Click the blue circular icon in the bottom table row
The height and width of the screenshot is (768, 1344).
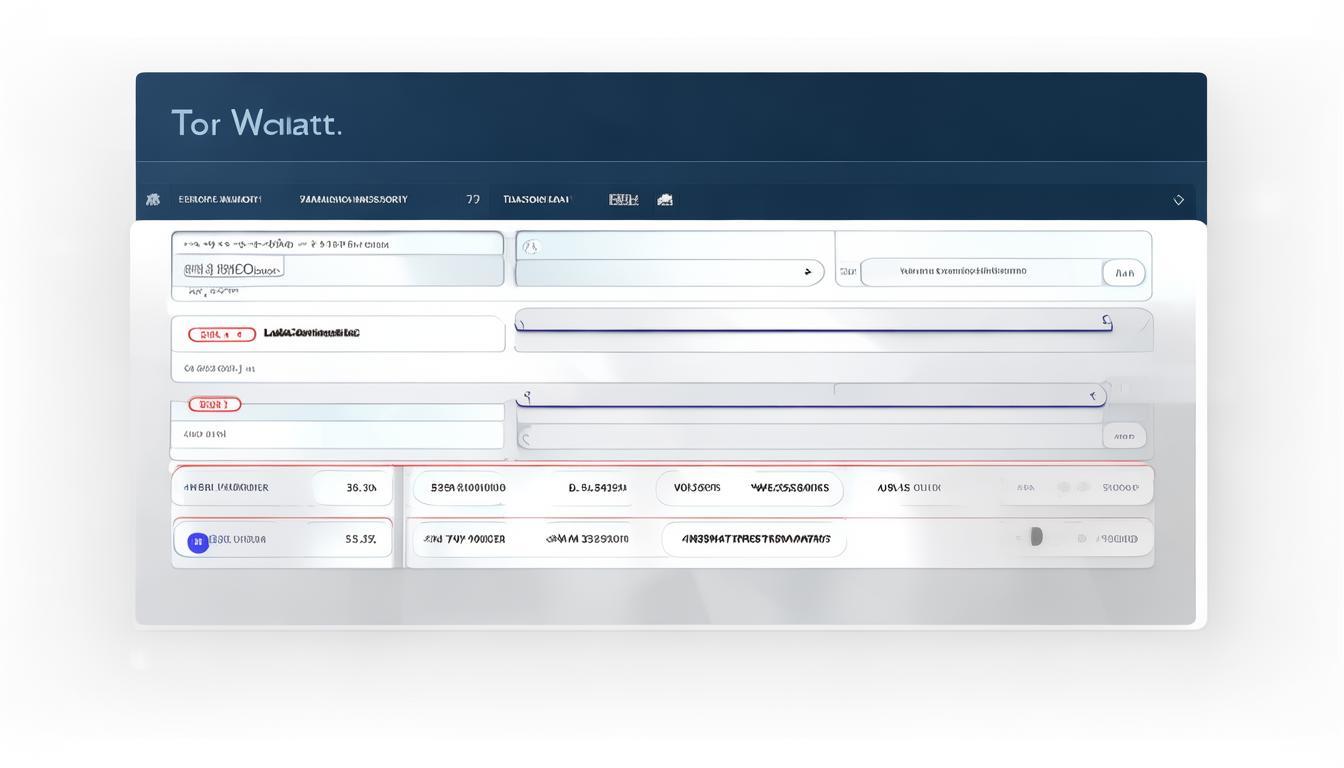[x=198, y=542]
